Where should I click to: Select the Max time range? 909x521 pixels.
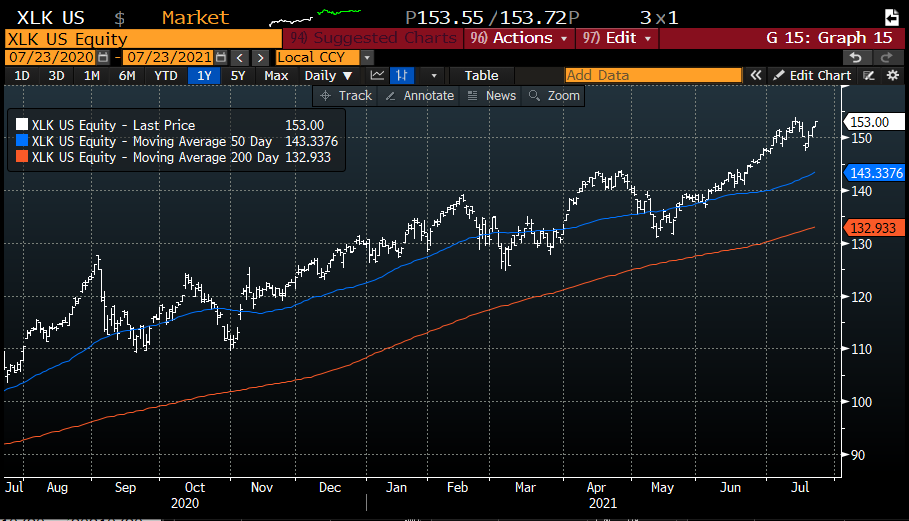tap(276, 75)
